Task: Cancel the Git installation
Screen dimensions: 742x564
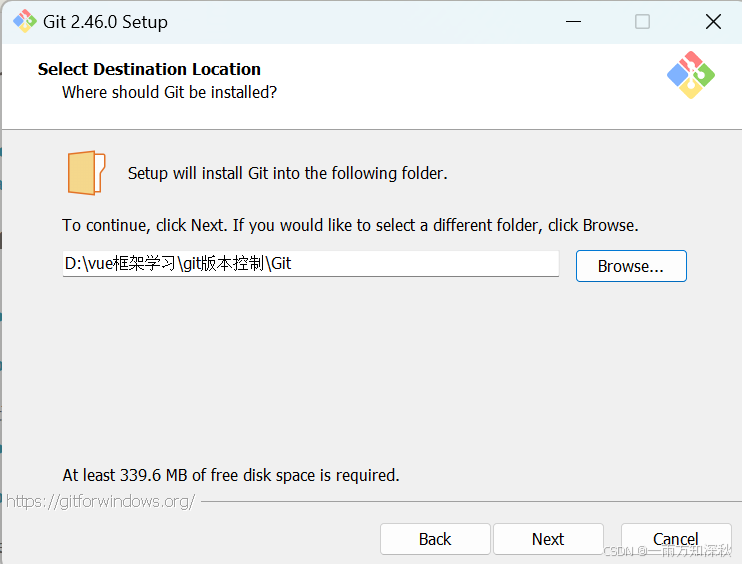Action: (676, 539)
